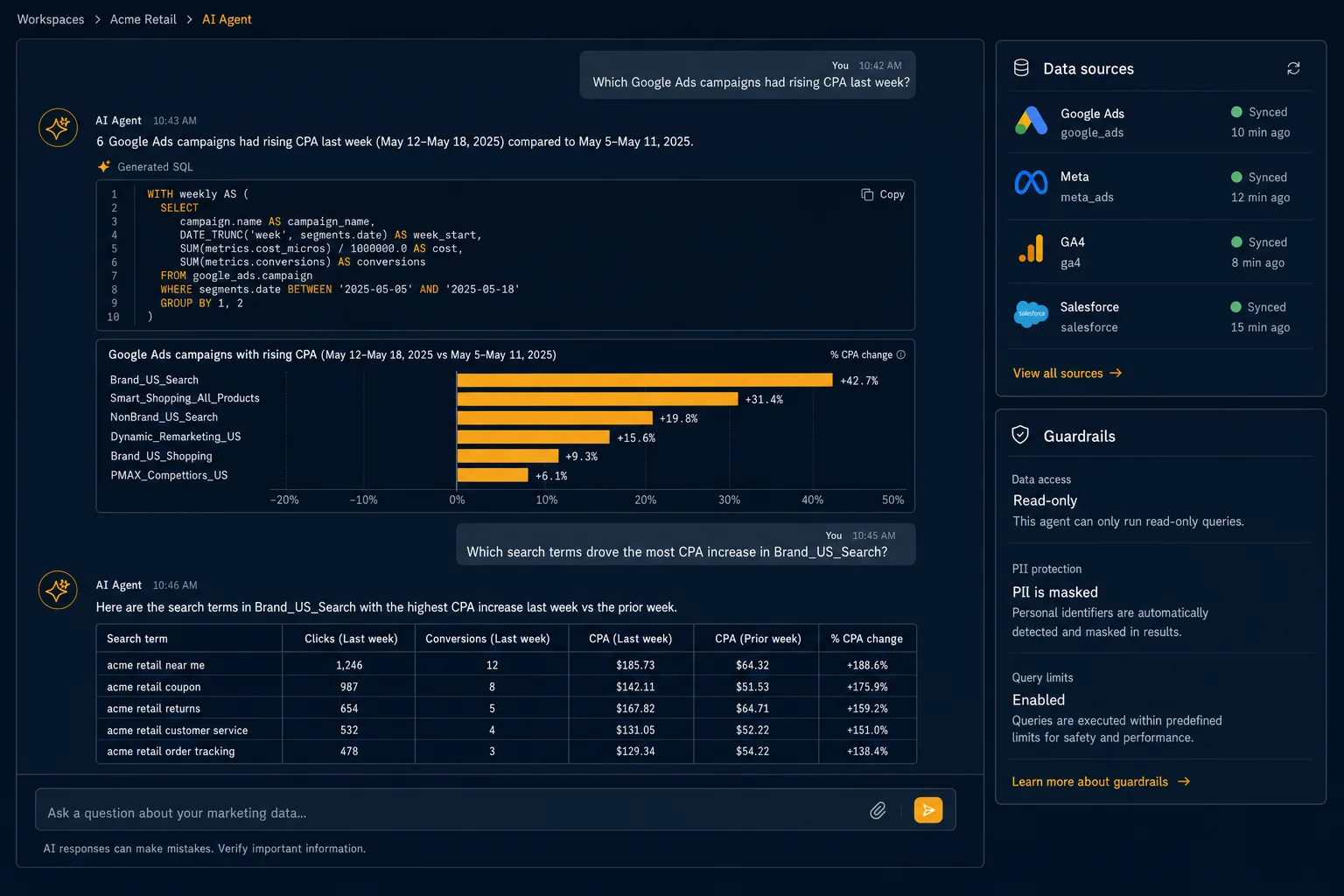Select the Dynamic_Remarketing_US chart bar
This screenshot has height=896, width=1344.
pos(533,437)
